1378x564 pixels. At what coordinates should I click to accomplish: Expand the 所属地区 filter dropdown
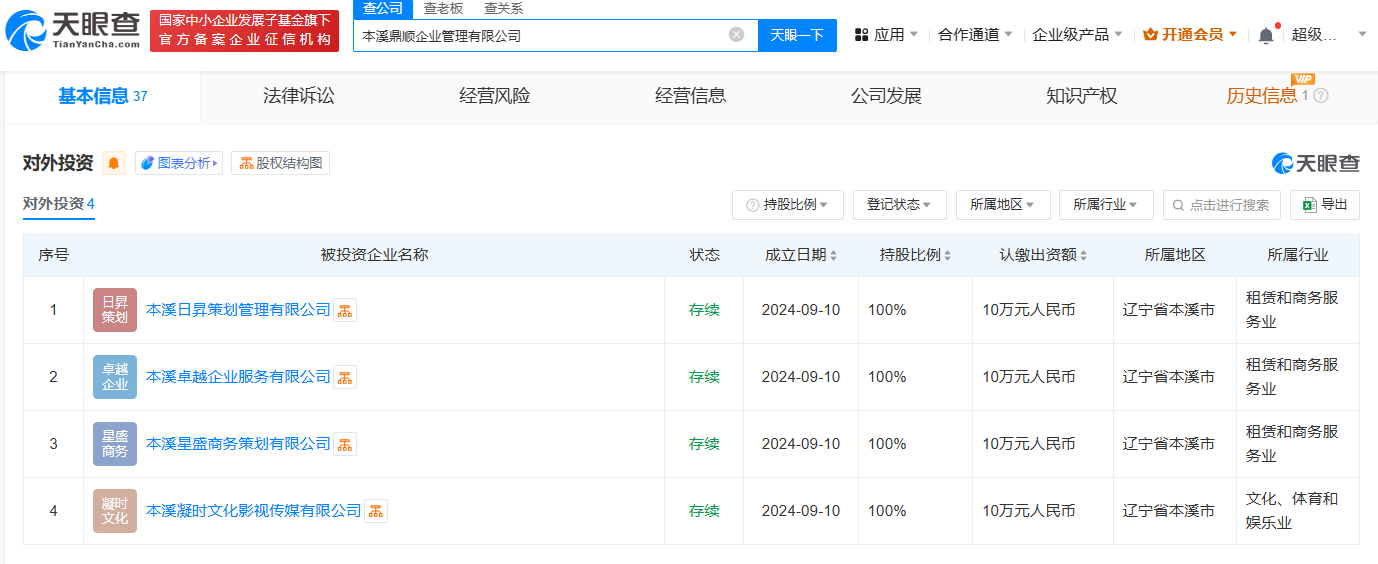tap(1002, 205)
